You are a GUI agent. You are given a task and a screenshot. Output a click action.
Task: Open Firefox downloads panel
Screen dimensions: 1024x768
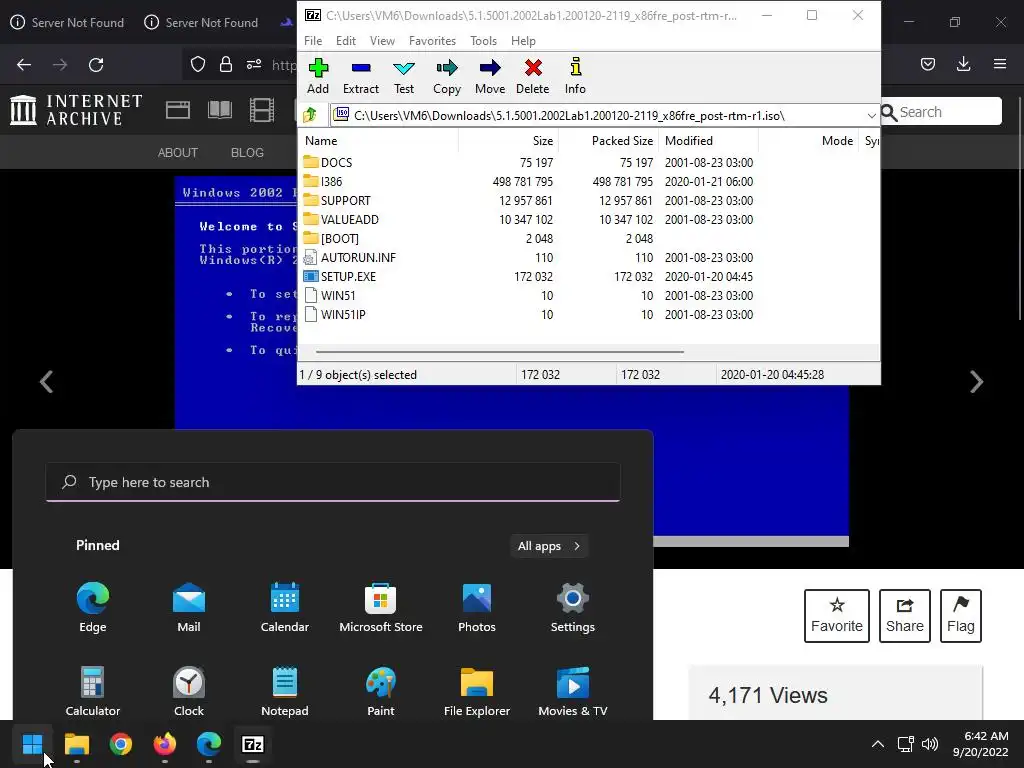(963, 64)
